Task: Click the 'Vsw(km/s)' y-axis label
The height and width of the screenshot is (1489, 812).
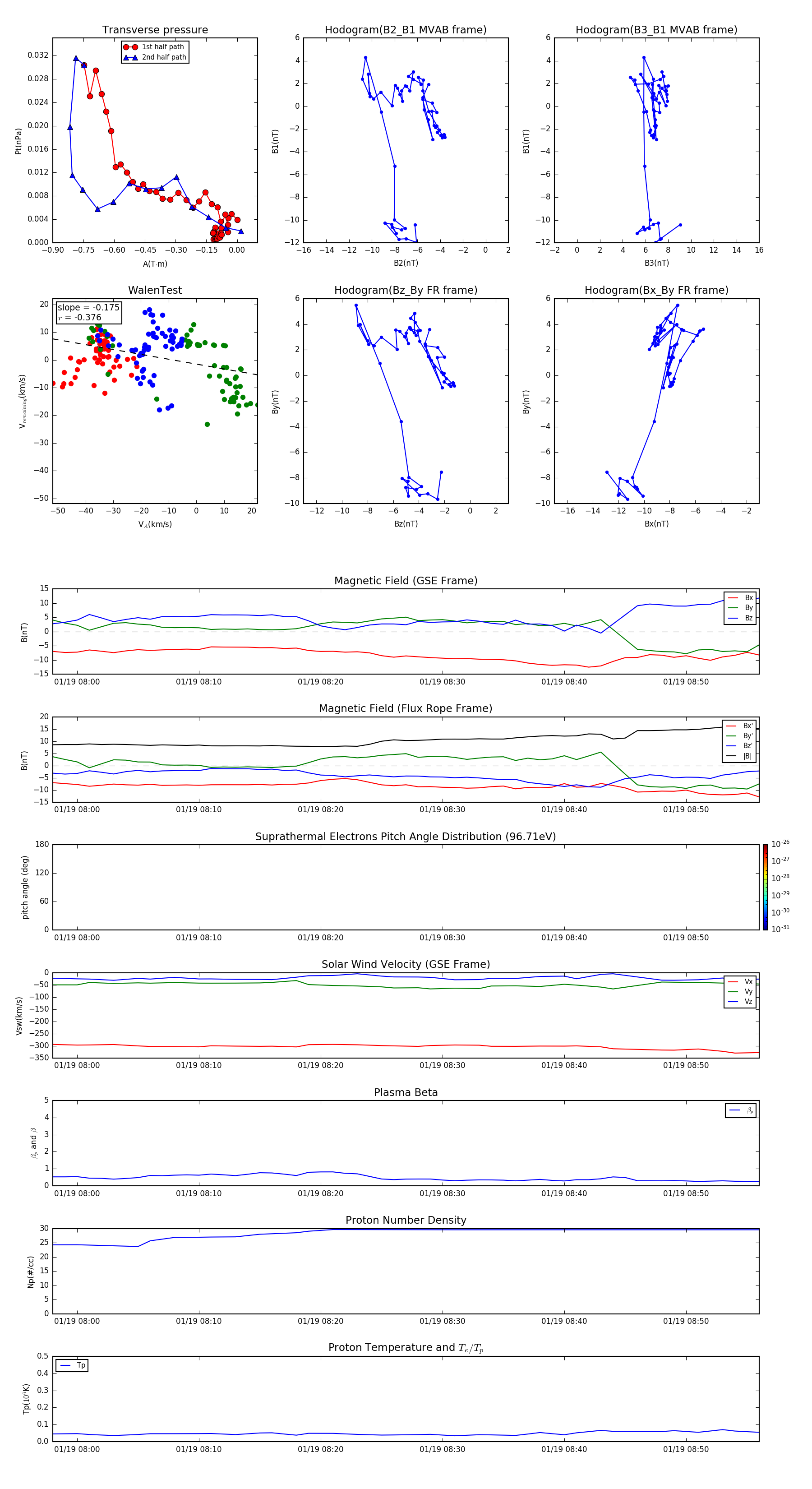Action: coord(18,1016)
